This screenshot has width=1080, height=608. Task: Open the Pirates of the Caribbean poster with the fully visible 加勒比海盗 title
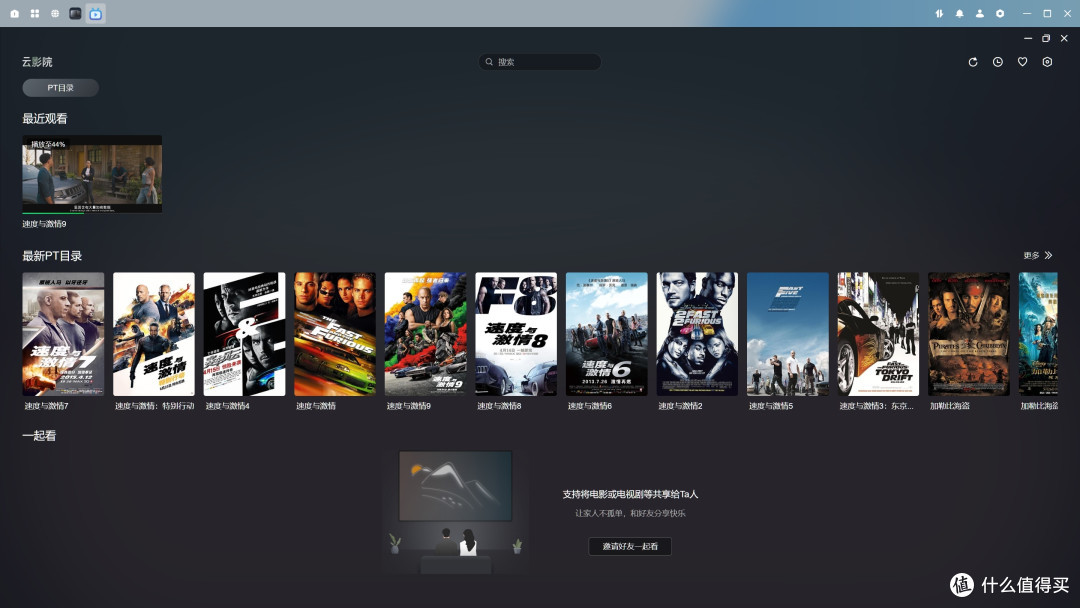(x=969, y=334)
